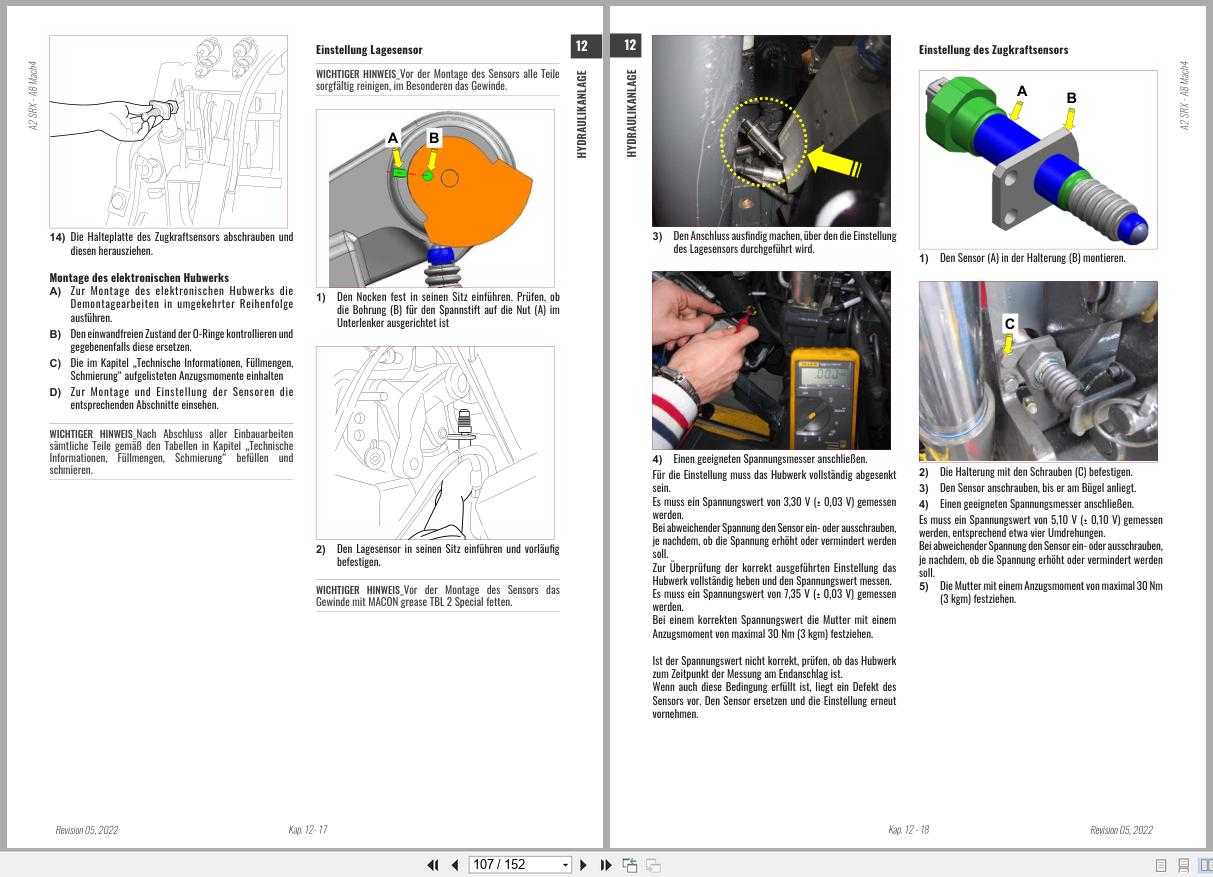Click footer text 'Kap. 12- 17'
Image resolution: width=1213 pixels, height=877 pixels.
coord(308,830)
